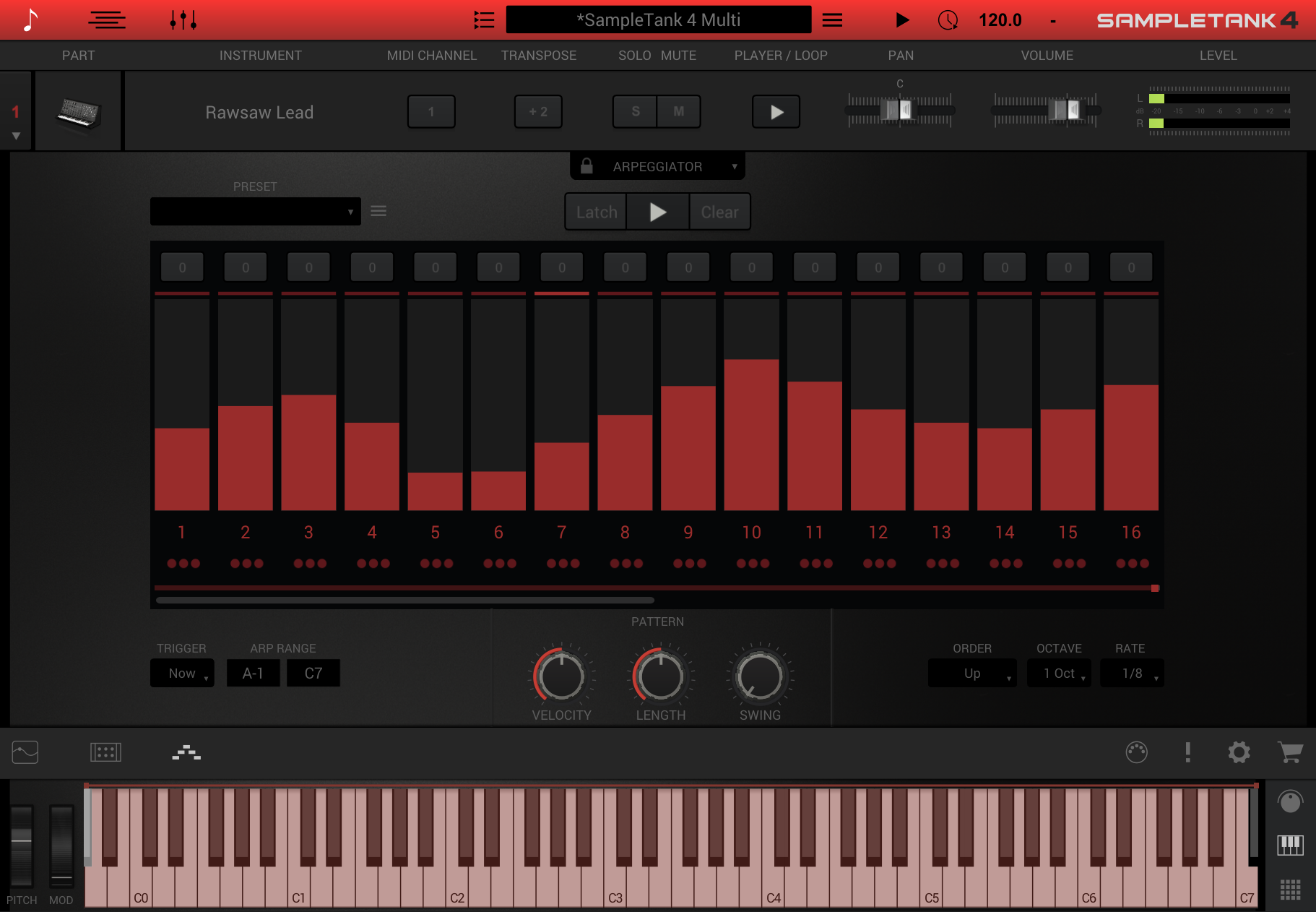Open the PRESET dropdown
The width and height of the screenshot is (1316, 912).
click(x=255, y=211)
